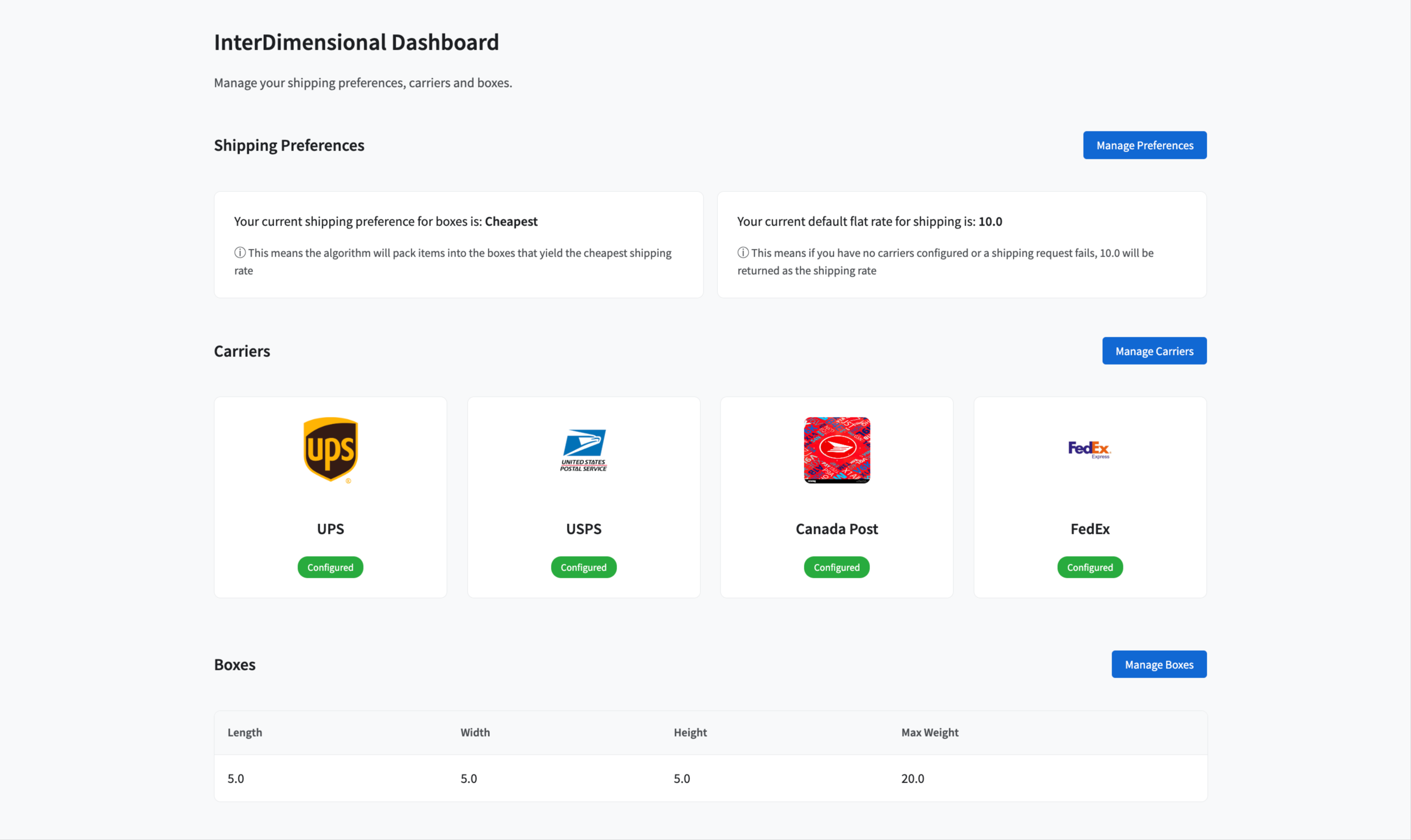Image resolution: width=1411 pixels, height=840 pixels.
Task: Click info icon beside shipping preference note
Action: (240, 252)
